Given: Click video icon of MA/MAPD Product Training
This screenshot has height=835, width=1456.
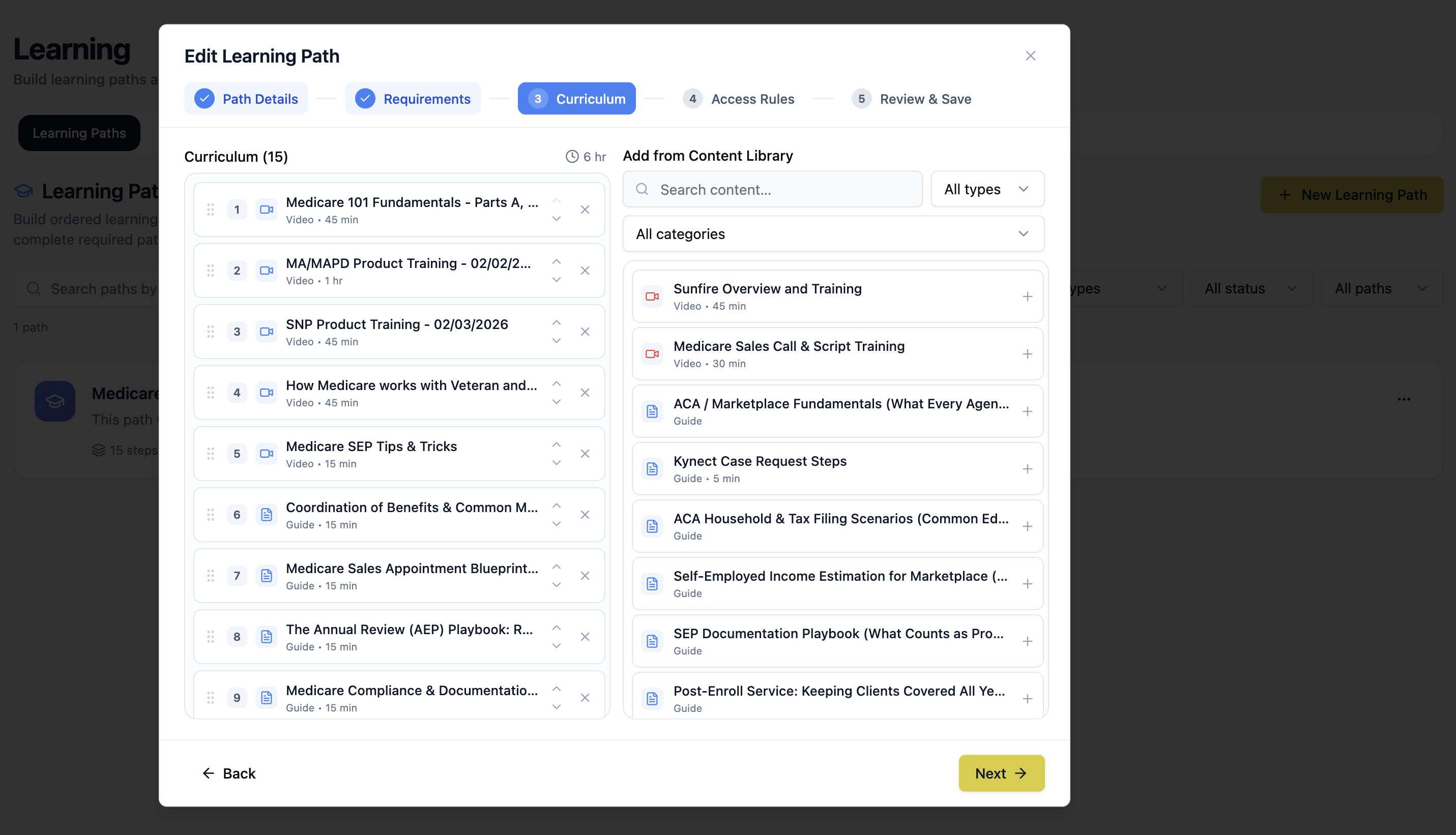Looking at the screenshot, I should [x=266, y=270].
